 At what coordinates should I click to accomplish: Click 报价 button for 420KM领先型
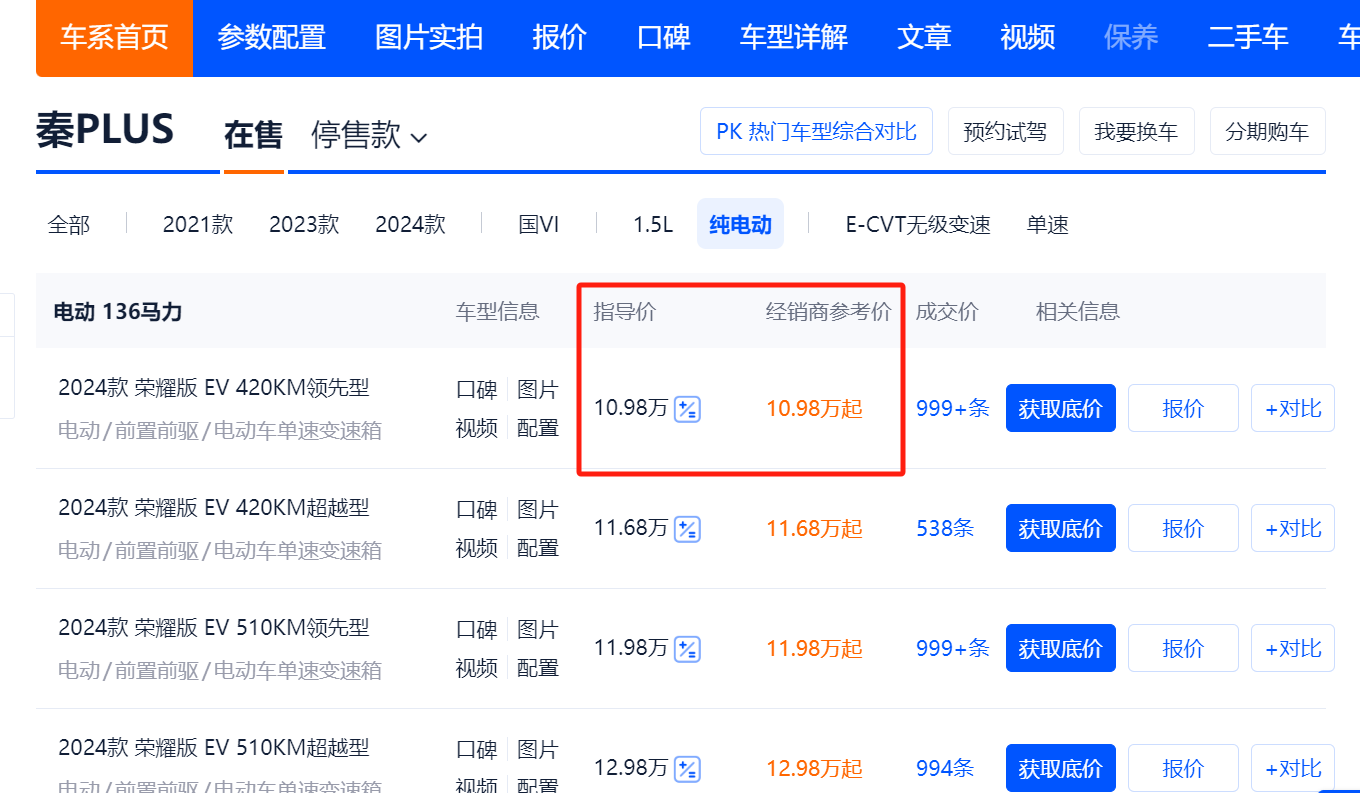coord(1183,408)
